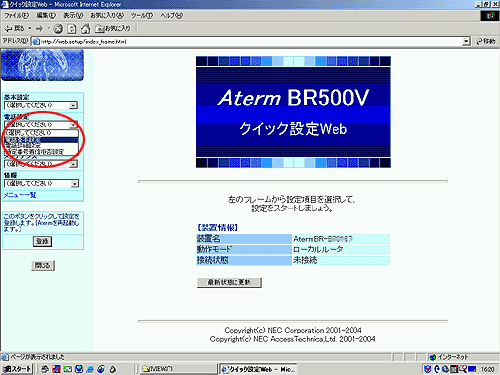
Task: Click inside the address URL field
Action: click(x=247, y=41)
